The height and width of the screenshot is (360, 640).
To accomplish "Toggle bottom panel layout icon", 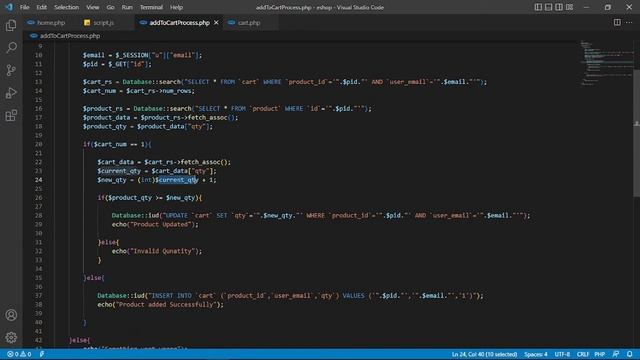I will 549,7.
